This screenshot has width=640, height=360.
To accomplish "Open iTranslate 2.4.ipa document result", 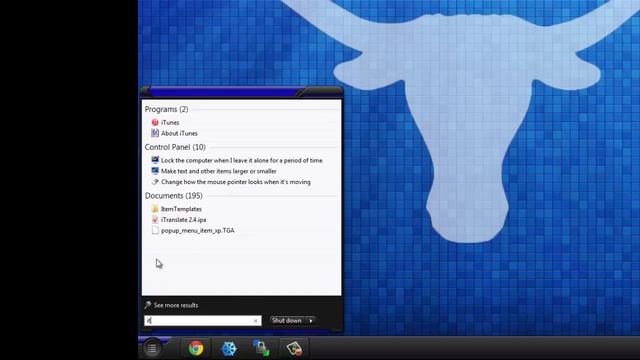I will (184, 220).
